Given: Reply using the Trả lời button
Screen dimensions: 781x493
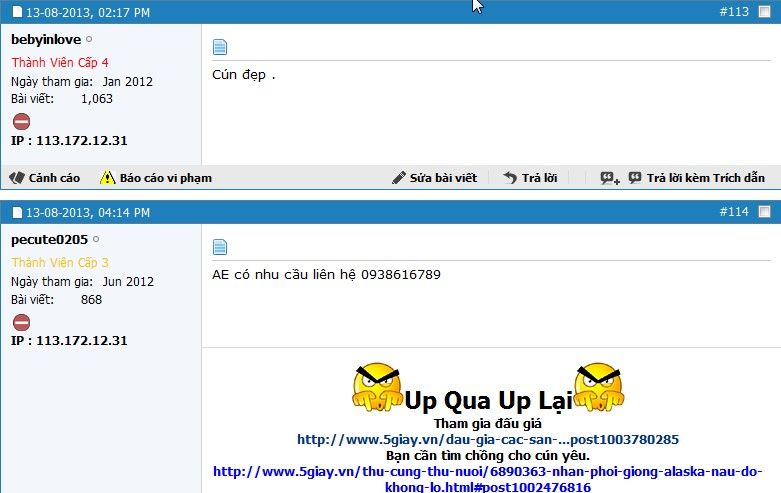Looking at the screenshot, I should tap(530, 178).
